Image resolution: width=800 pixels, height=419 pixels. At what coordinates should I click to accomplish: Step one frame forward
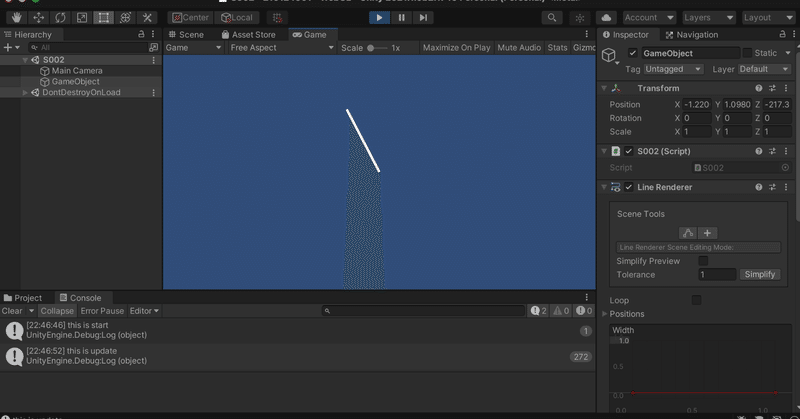[423, 18]
